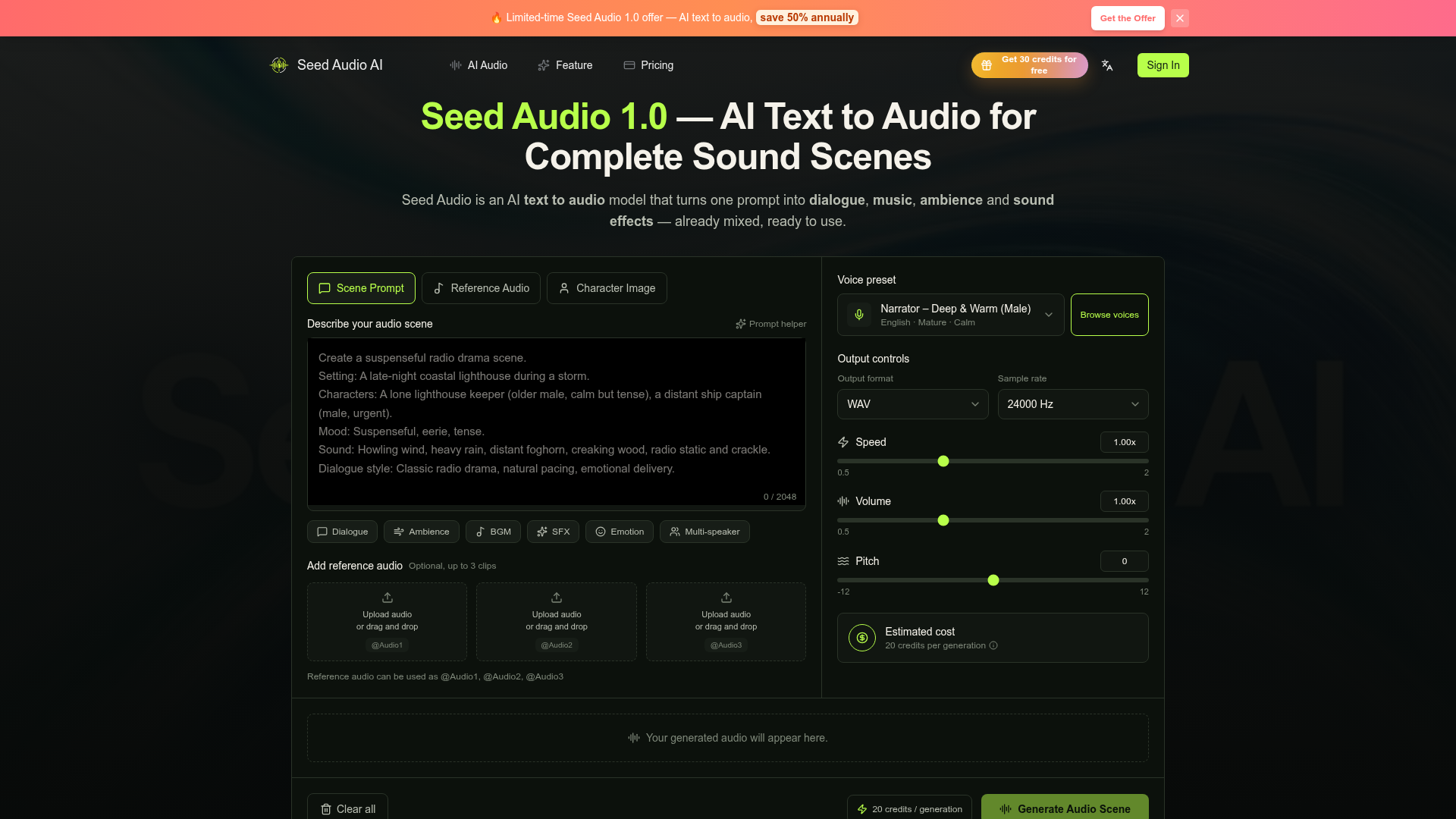Click the Speed slider handle

click(943, 461)
